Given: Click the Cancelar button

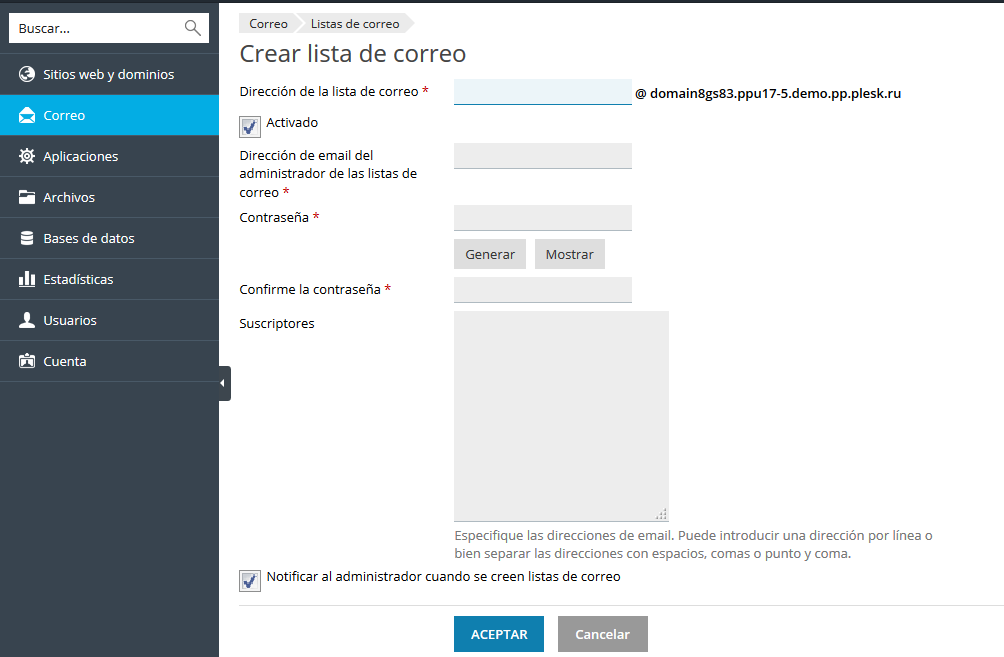Looking at the screenshot, I should [602, 635].
